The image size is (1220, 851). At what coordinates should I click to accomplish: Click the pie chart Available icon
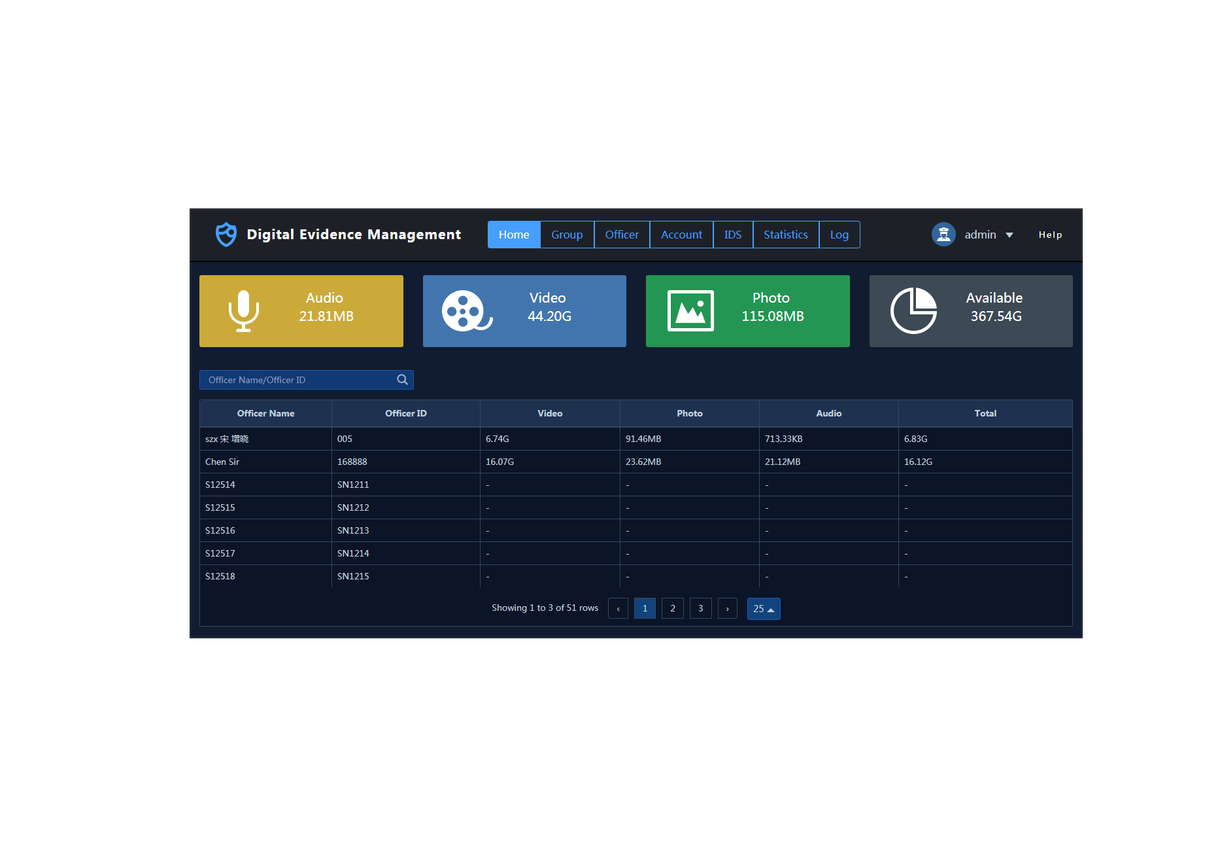tap(913, 311)
